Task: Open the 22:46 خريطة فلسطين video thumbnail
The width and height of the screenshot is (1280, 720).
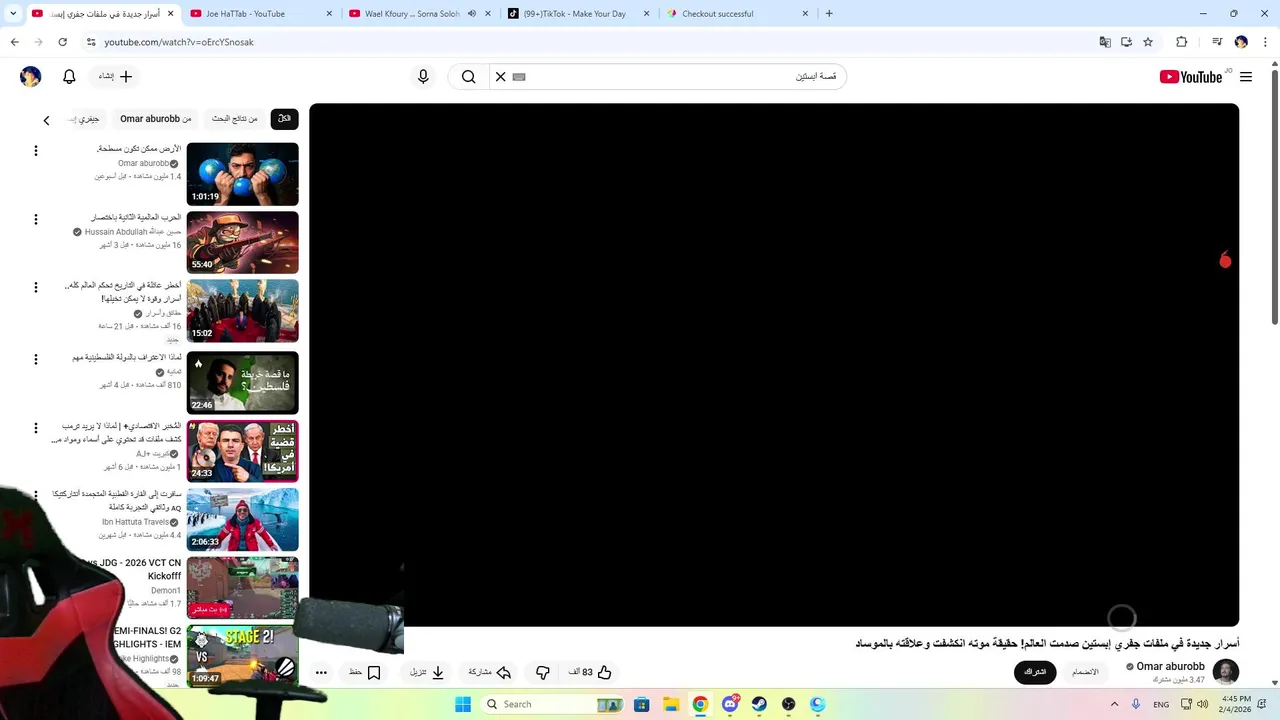Action: [x=242, y=382]
